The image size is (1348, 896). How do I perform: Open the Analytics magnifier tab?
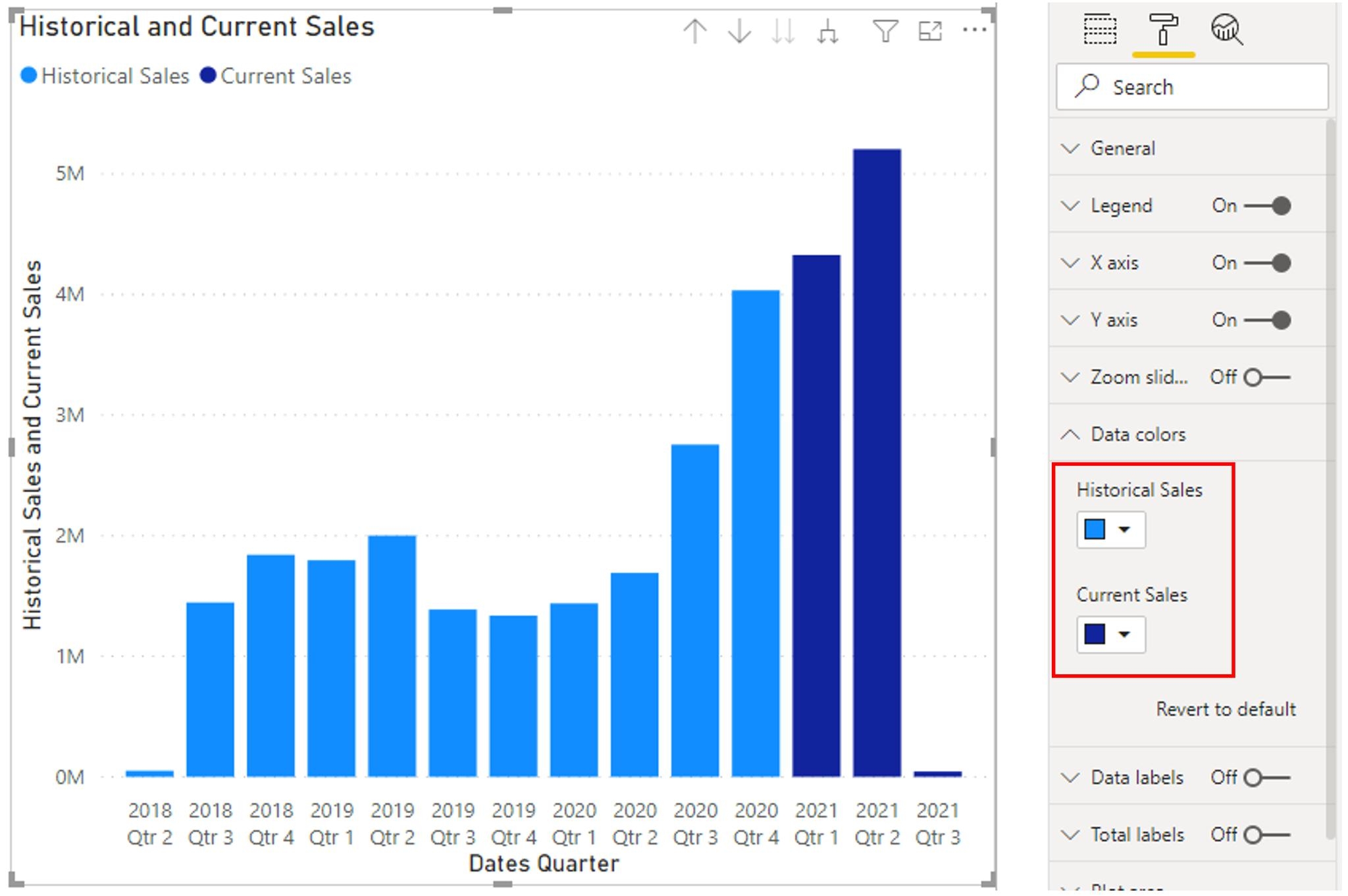(x=1227, y=30)
